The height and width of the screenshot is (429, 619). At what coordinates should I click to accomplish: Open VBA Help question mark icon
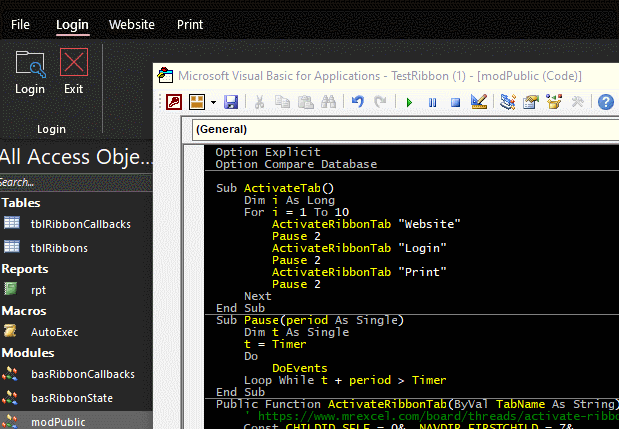coord(606,102)
